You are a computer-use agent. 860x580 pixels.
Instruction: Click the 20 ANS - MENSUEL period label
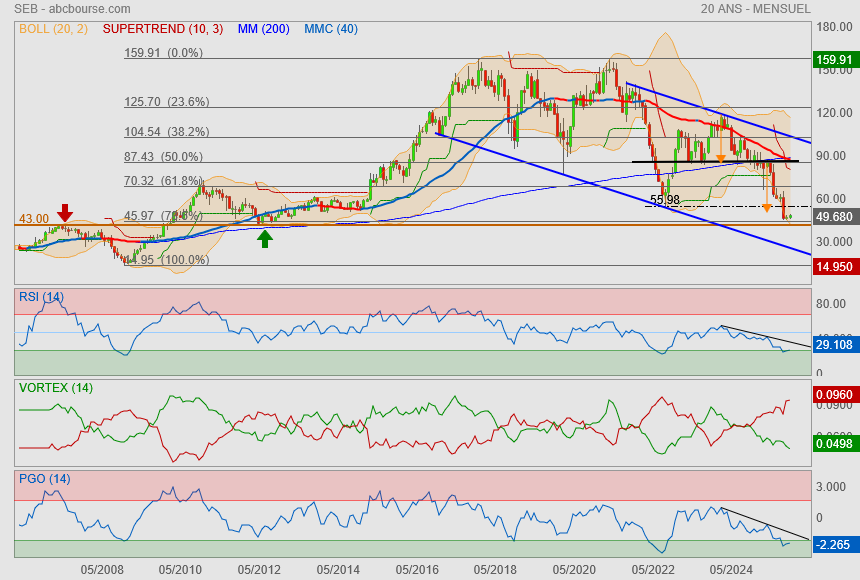pos(756,9)
